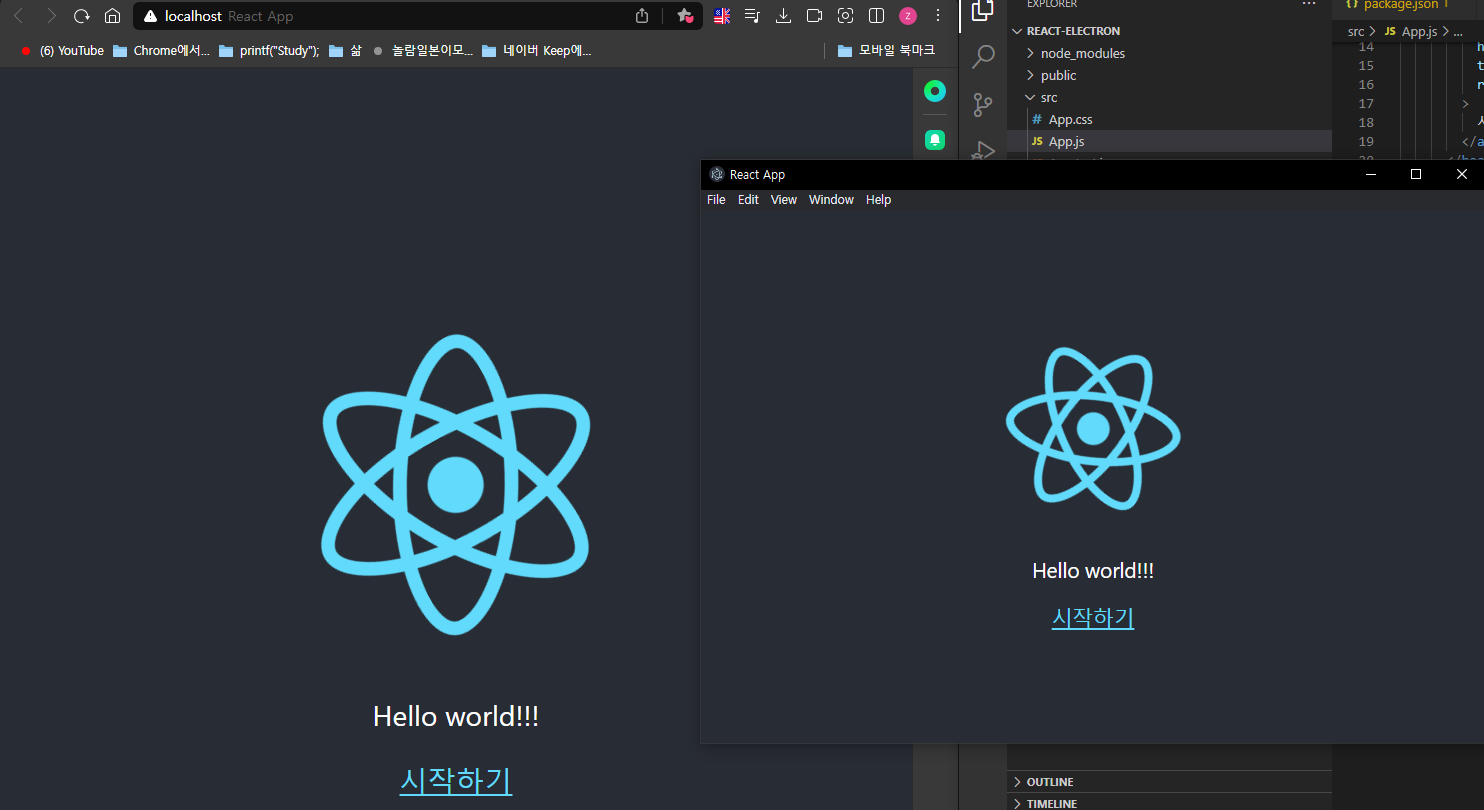Open the pink Z profile avatar
Image resolution: width=1484 pixels, height=810 pixels.
[x=908, y=16]
